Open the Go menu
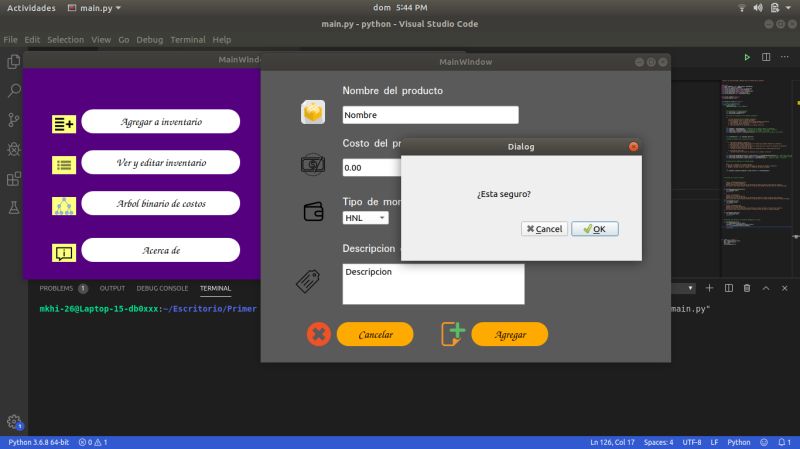The width and height of the screenshot is (800, 449). (123, 40)
